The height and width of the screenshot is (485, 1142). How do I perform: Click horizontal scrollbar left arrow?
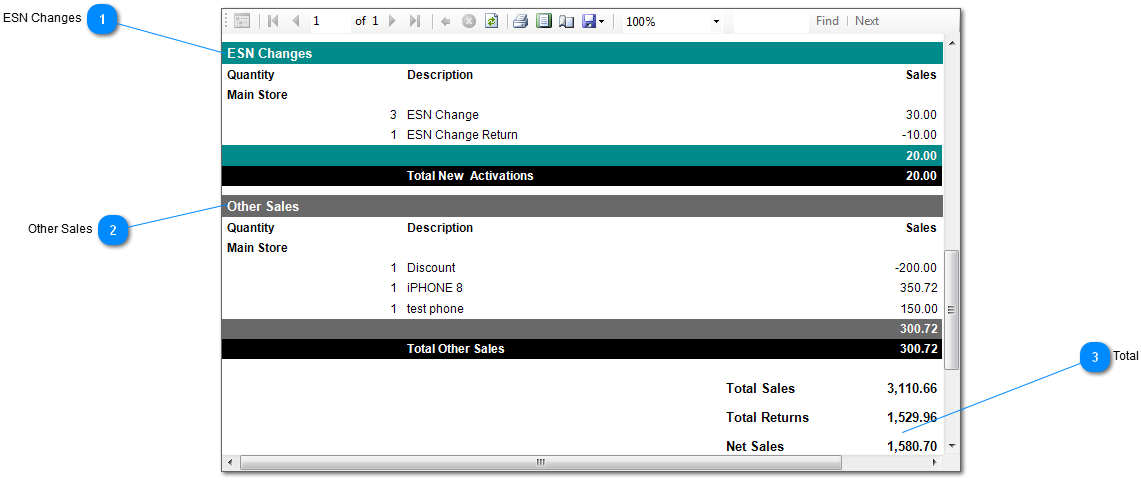[231, 462]
